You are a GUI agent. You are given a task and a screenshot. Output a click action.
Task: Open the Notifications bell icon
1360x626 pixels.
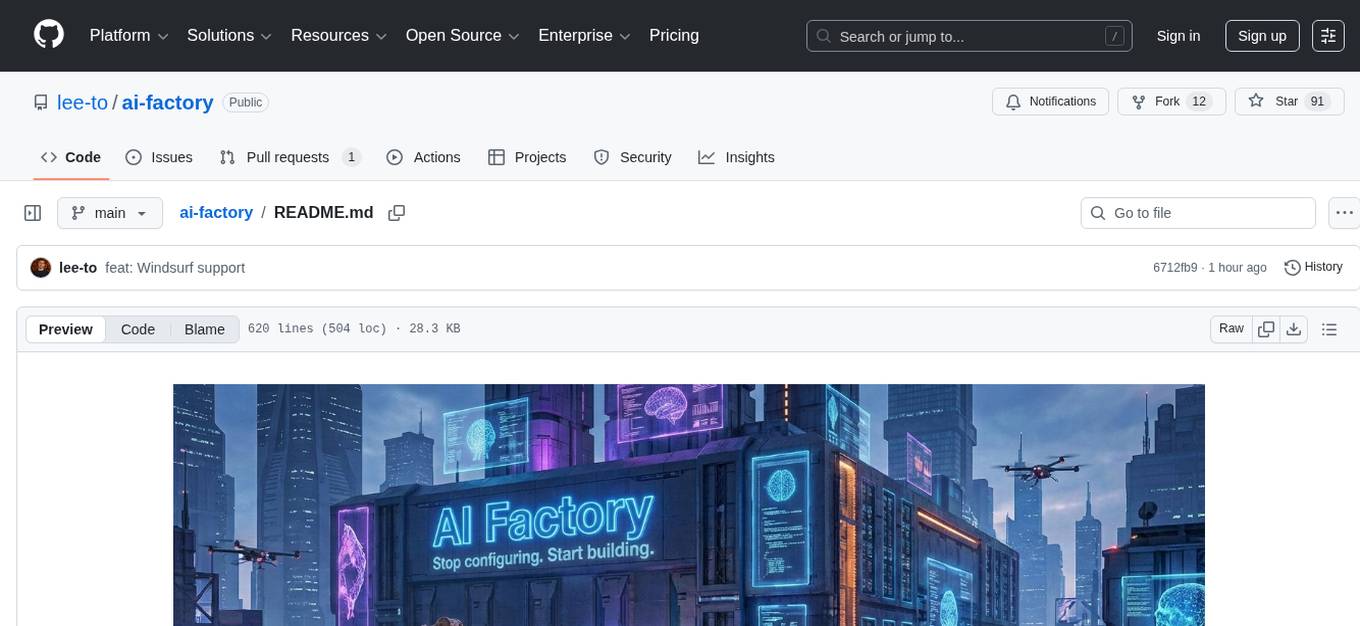1013,101
